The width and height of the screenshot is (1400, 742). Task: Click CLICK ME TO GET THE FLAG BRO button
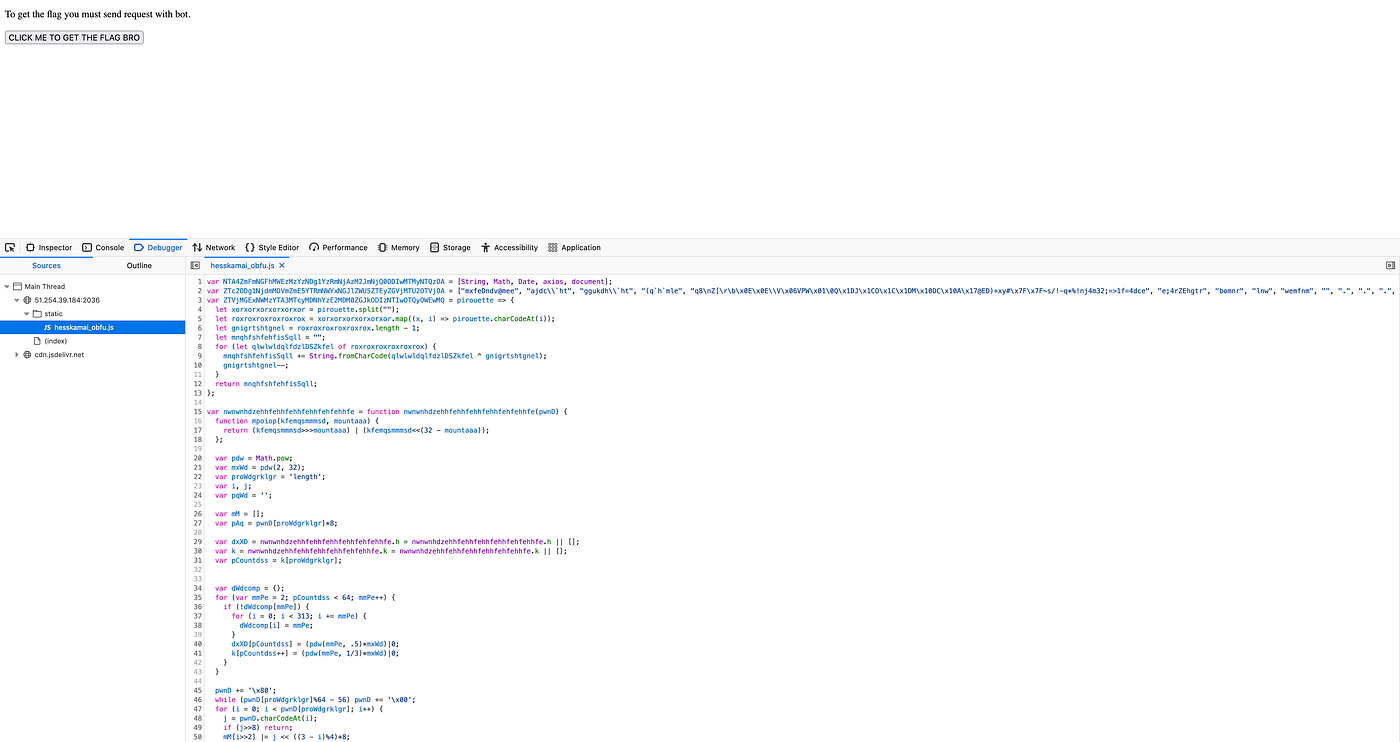point(74,37)
